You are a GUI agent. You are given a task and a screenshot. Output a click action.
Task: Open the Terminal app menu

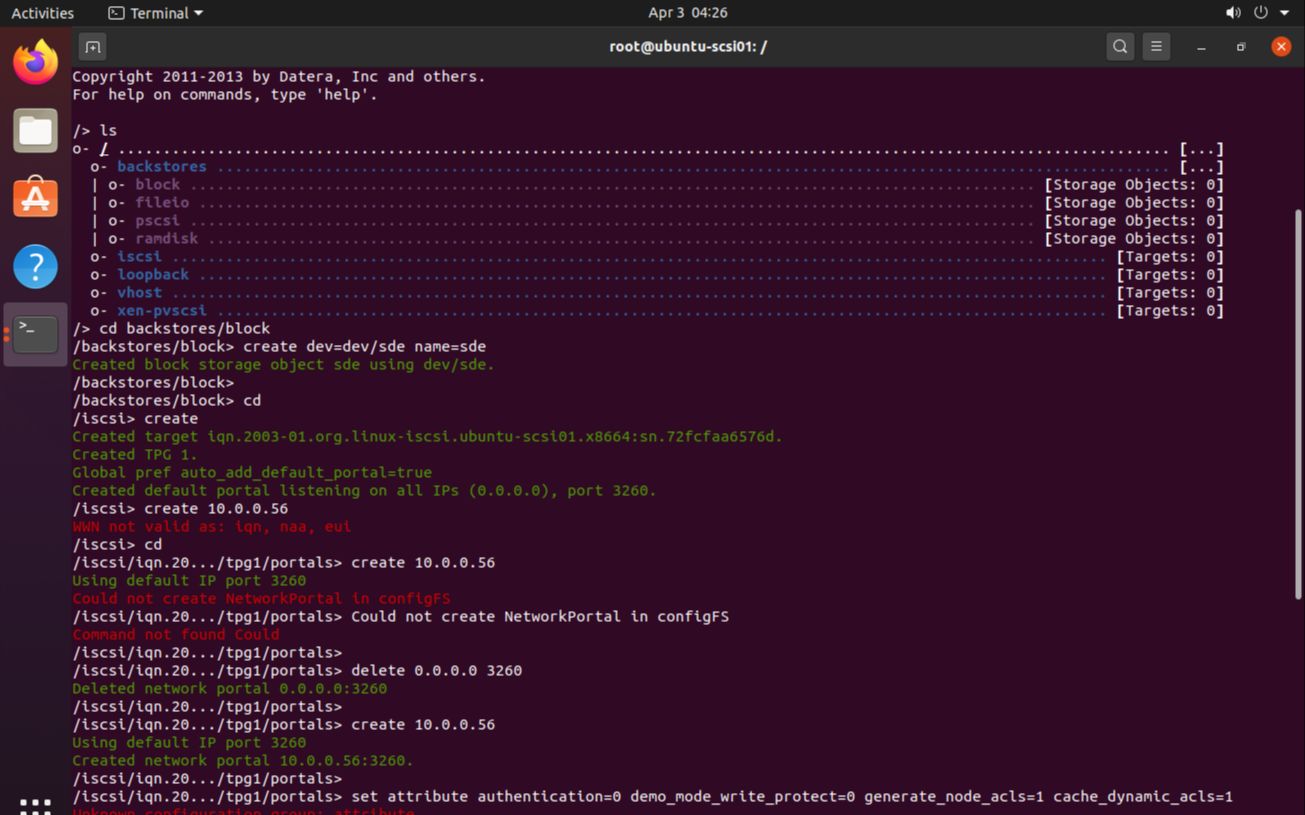click(155, 13)
